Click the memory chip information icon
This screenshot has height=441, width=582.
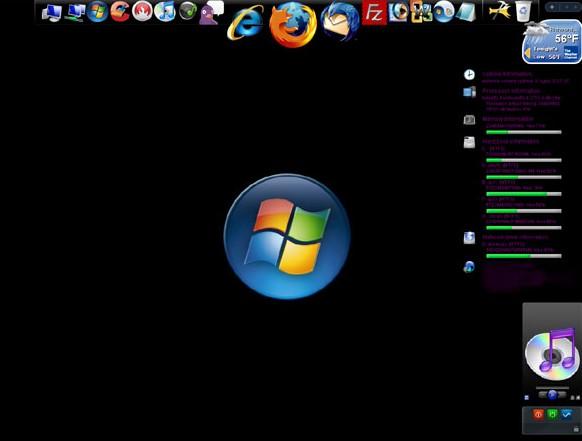pyautogui.click(x=469, y=120)
